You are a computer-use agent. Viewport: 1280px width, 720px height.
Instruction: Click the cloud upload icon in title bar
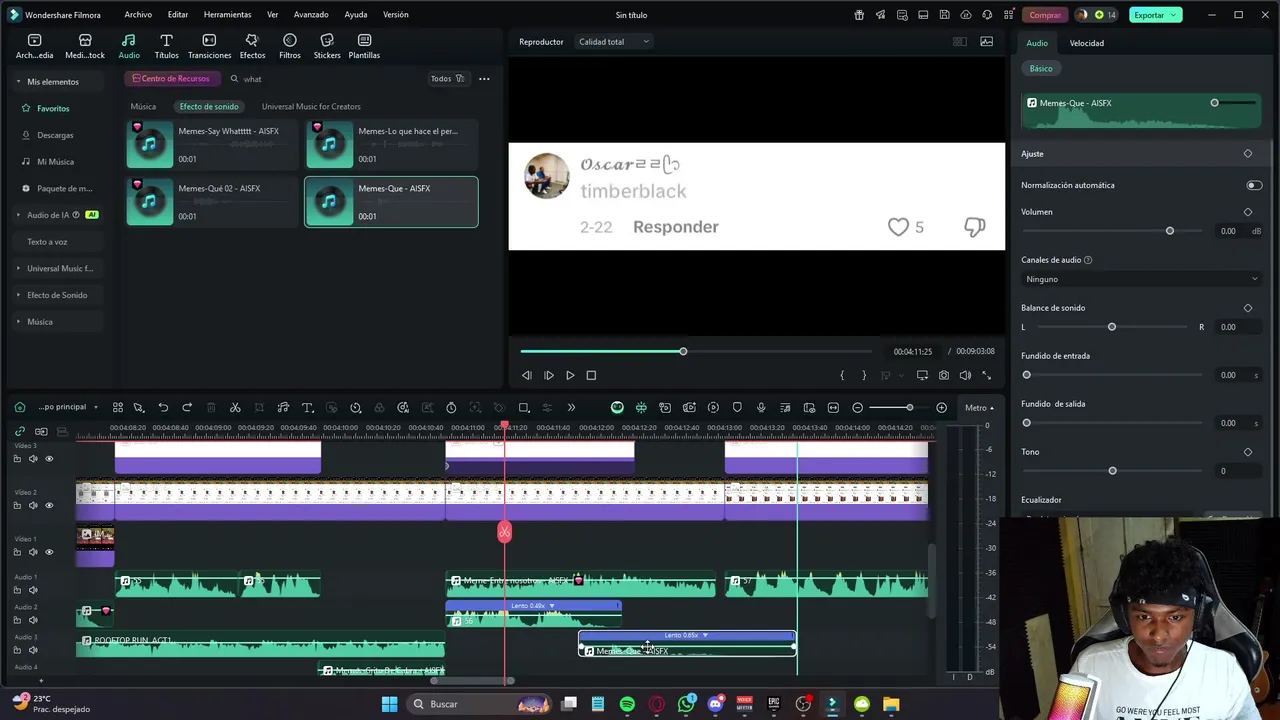click(966, 15)
